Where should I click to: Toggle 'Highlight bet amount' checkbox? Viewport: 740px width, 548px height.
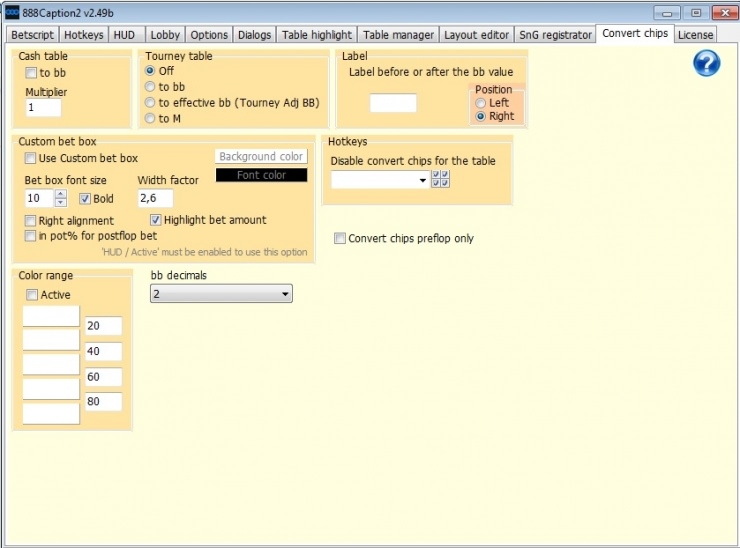pyautogui.click(x=156, y=220)
